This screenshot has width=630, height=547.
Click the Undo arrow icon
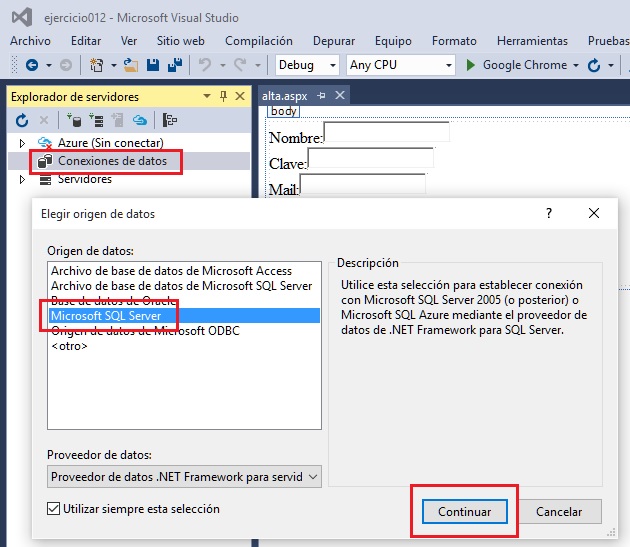pos(205,65)
